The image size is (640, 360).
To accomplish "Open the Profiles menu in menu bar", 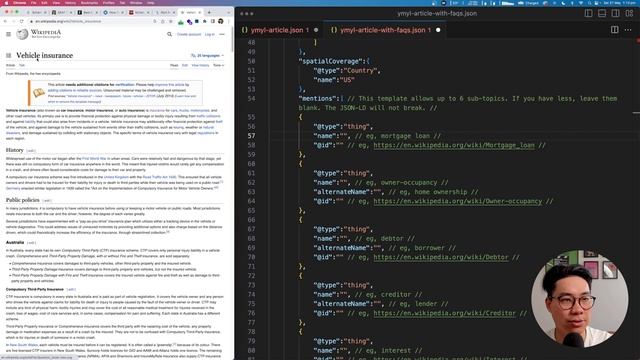I will (109, 3).
